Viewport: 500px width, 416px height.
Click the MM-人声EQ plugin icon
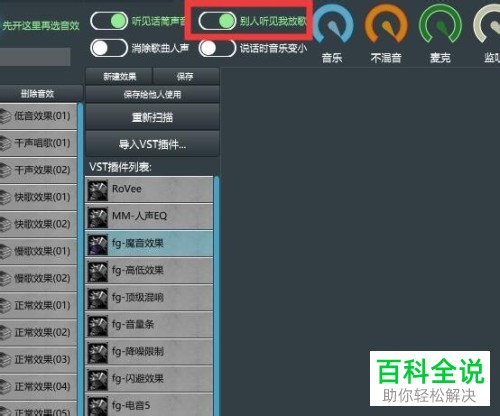[x=98, y=217]
